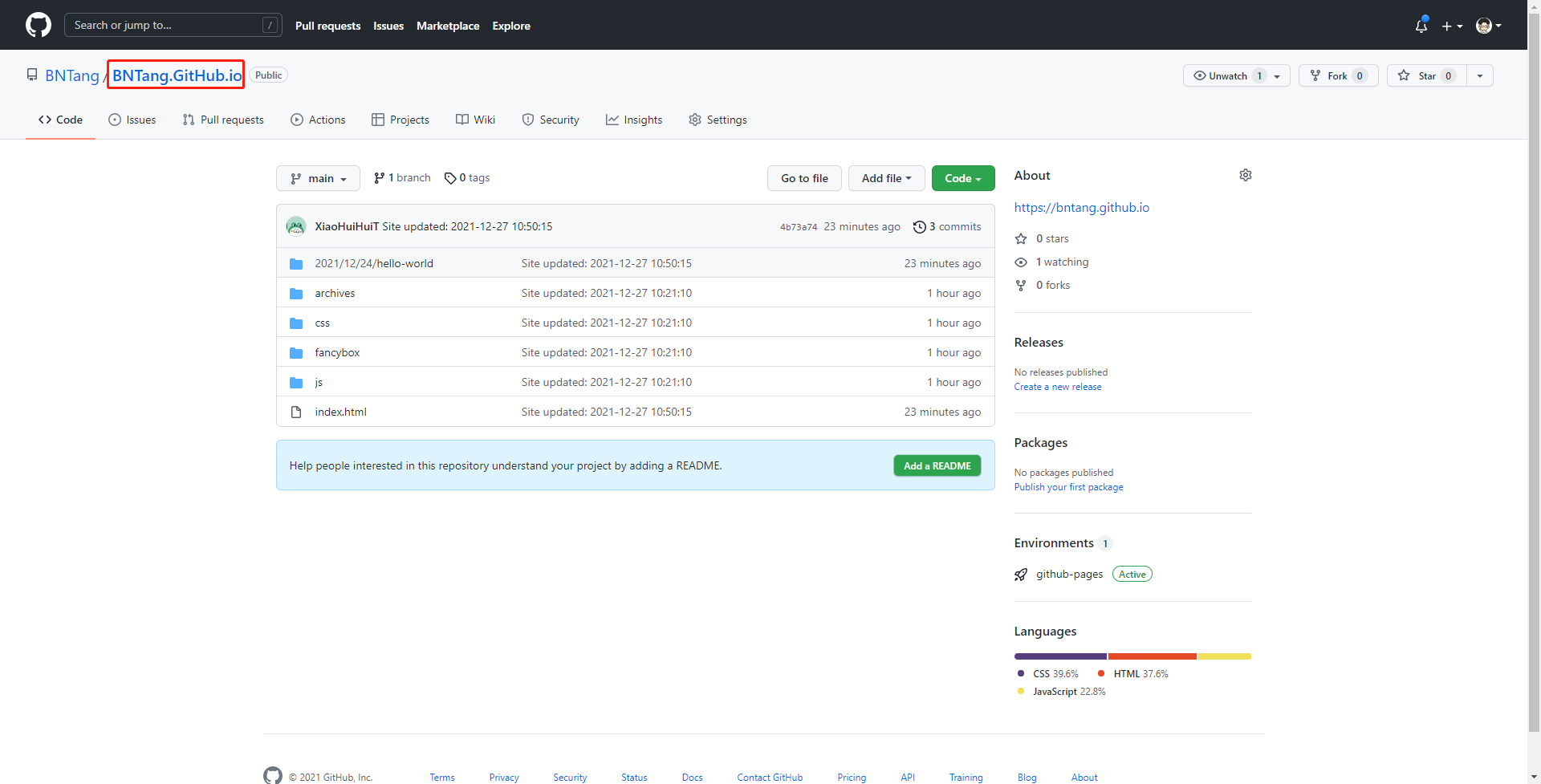1541x784 pixels.
Task: Click Publish your first package link
Action: click(1068, 487)
